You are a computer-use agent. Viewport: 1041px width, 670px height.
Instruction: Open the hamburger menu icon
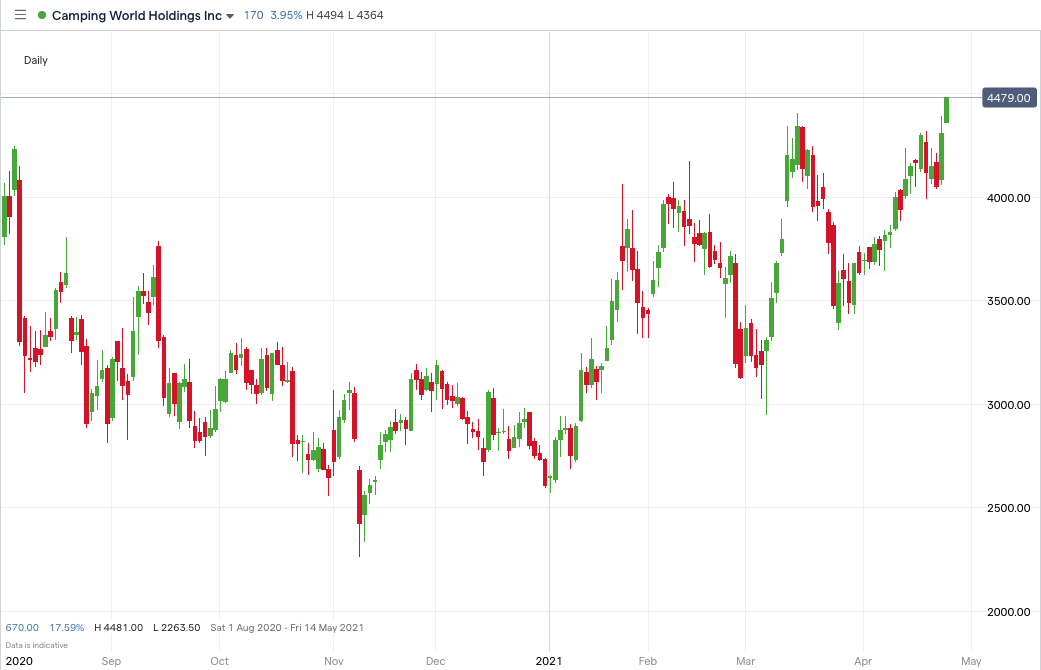click(20, 15)
